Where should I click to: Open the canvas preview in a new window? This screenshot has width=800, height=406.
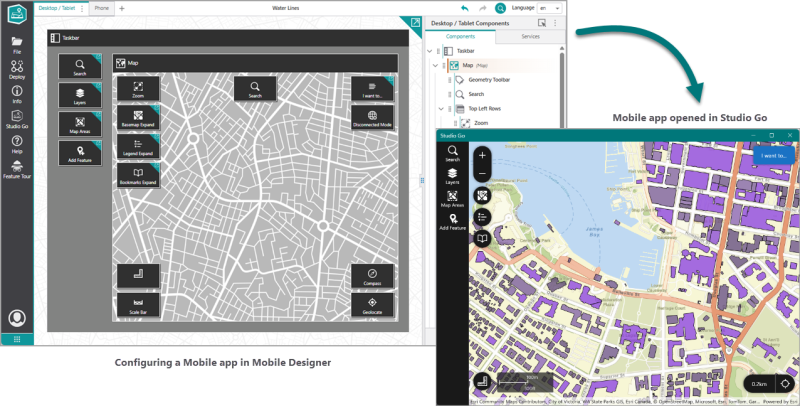pyautogui.click(x=415, y=22)
